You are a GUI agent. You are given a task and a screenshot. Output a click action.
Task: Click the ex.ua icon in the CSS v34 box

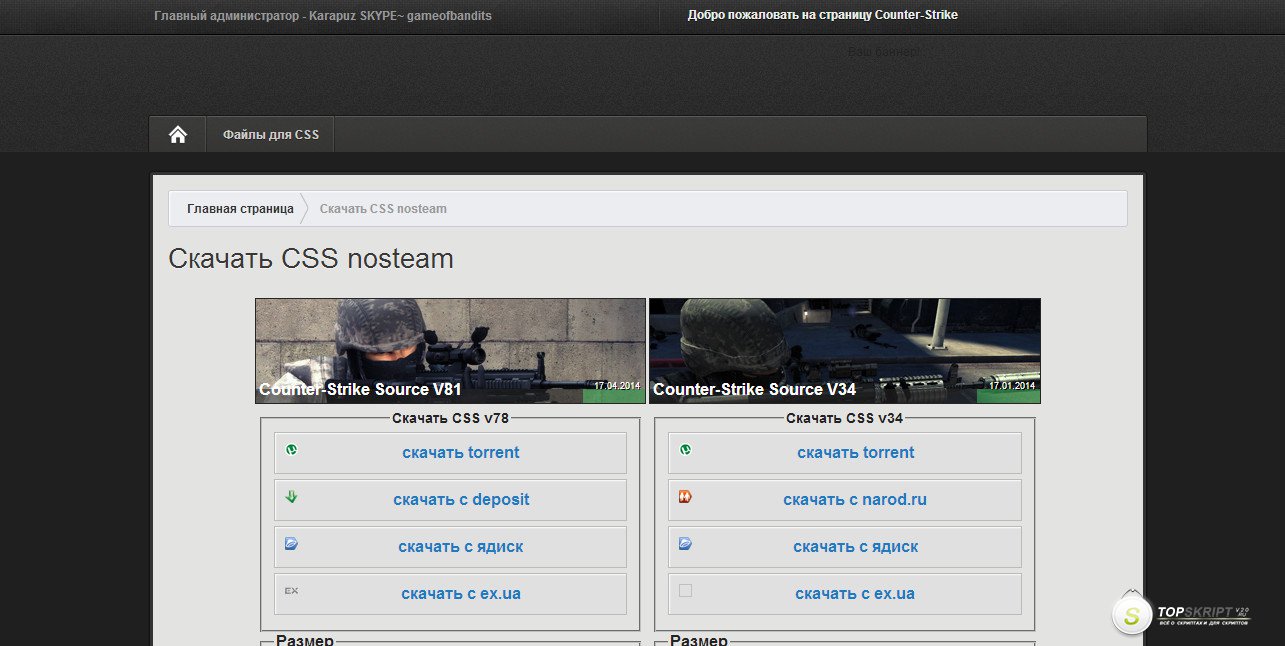click(x=685, y=591)
